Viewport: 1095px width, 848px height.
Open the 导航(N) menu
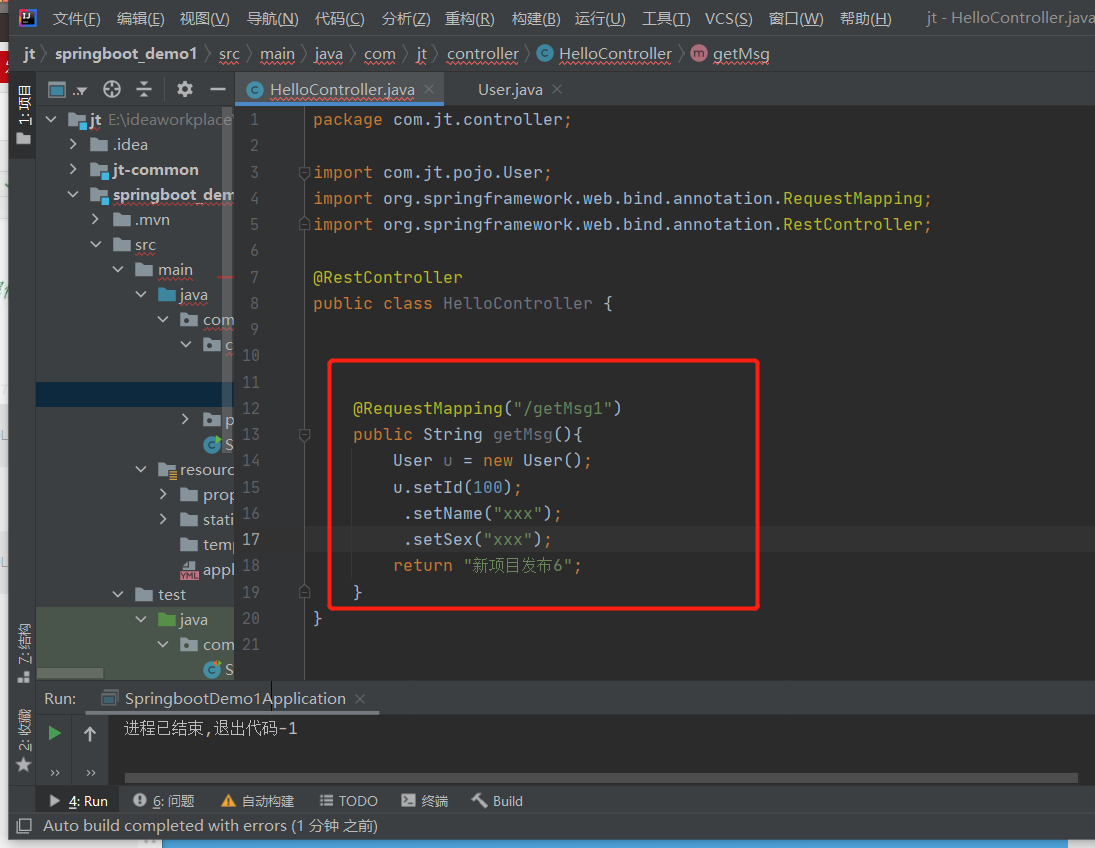[272, 19]
